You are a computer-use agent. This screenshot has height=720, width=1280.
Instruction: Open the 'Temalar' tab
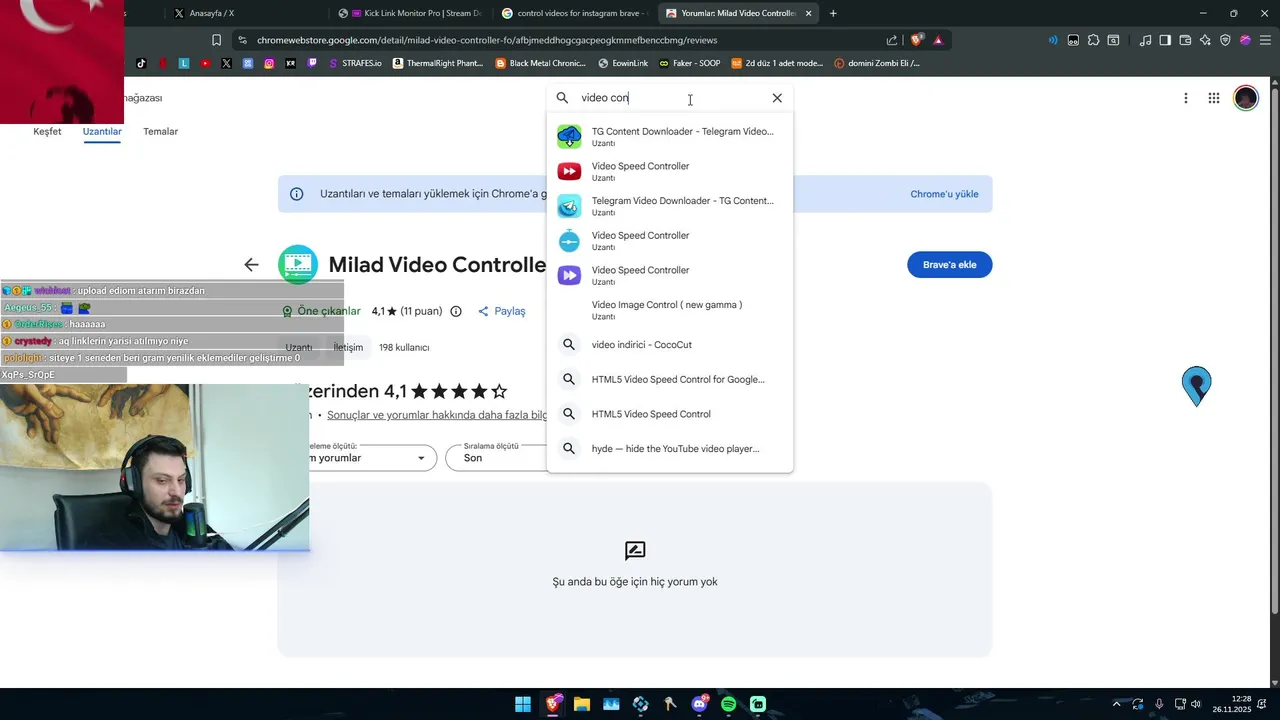(160, 132)
